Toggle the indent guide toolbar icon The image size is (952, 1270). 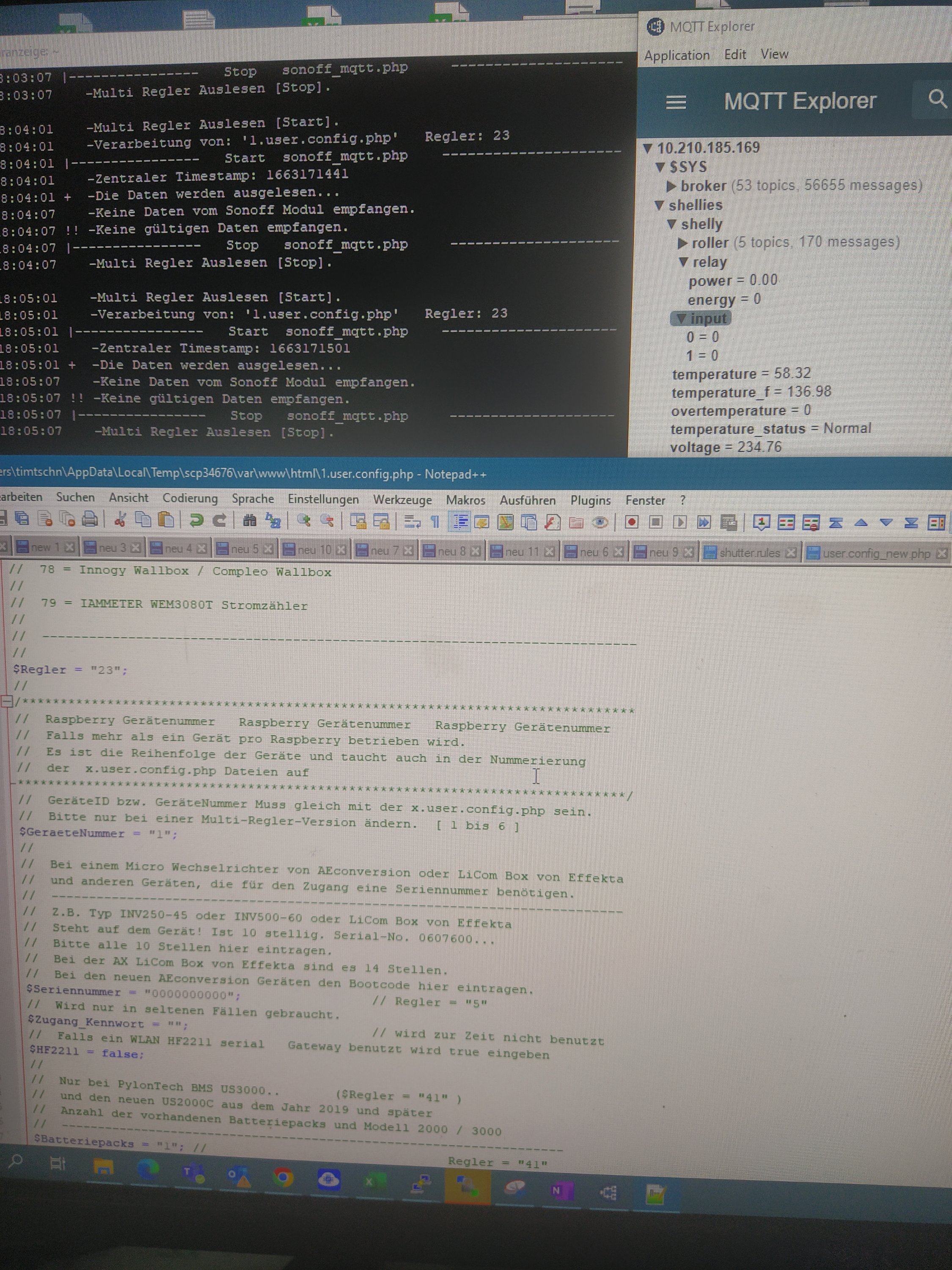[x=460, y=521]
